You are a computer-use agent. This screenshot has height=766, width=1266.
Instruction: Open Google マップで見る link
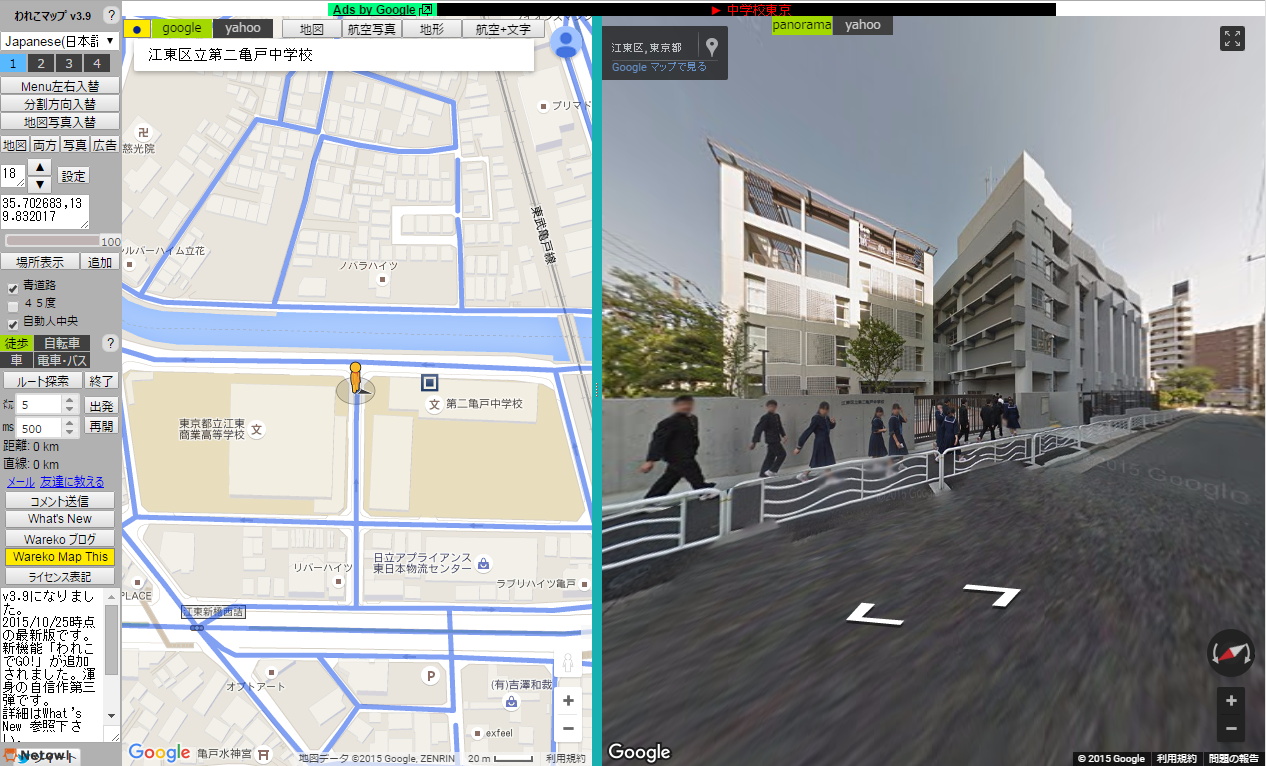[659, 67]
